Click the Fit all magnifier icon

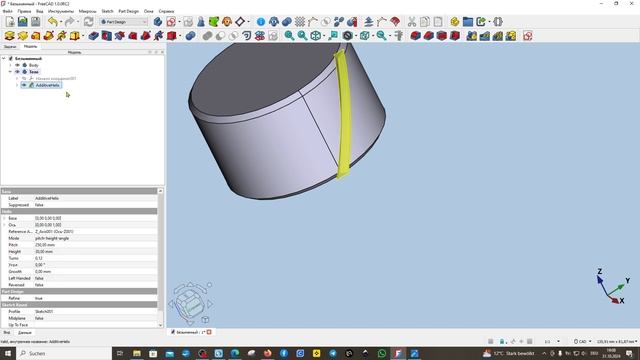point(289,36)
